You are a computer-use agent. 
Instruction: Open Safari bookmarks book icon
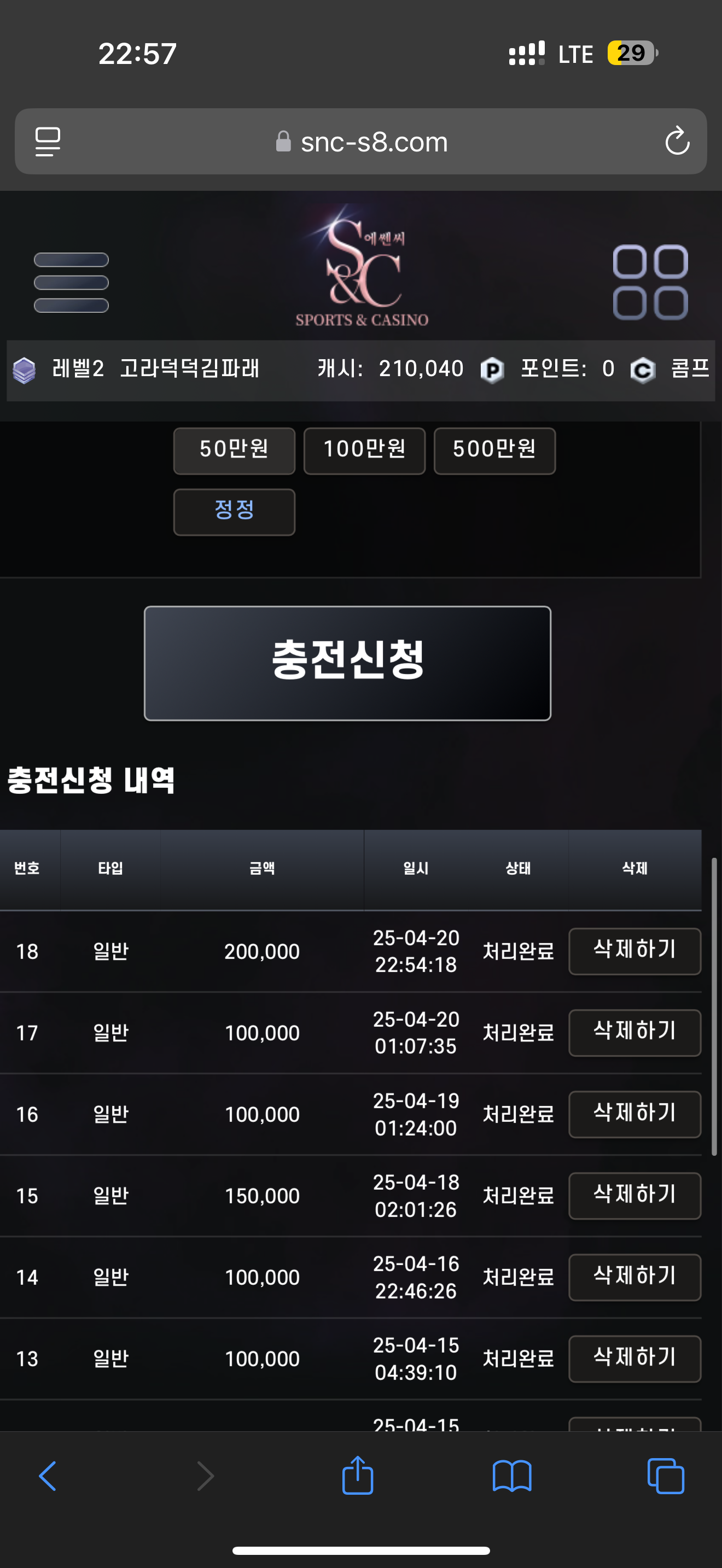point(512,1476)
